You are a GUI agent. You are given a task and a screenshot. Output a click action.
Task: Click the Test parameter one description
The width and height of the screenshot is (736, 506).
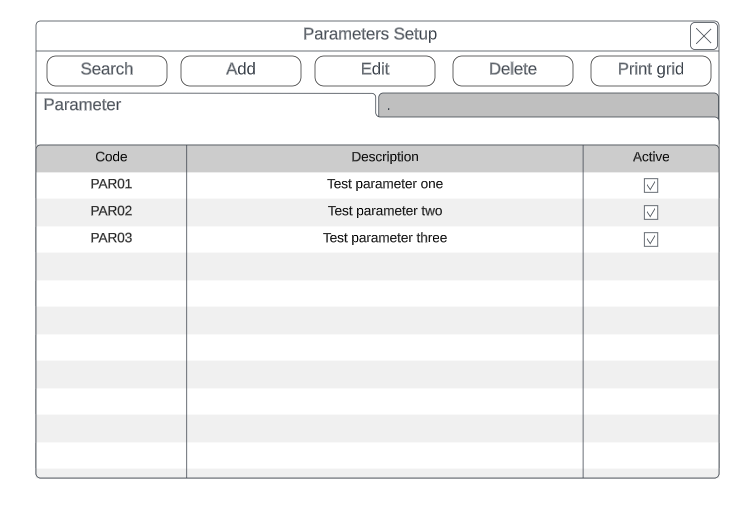point(384,184)
